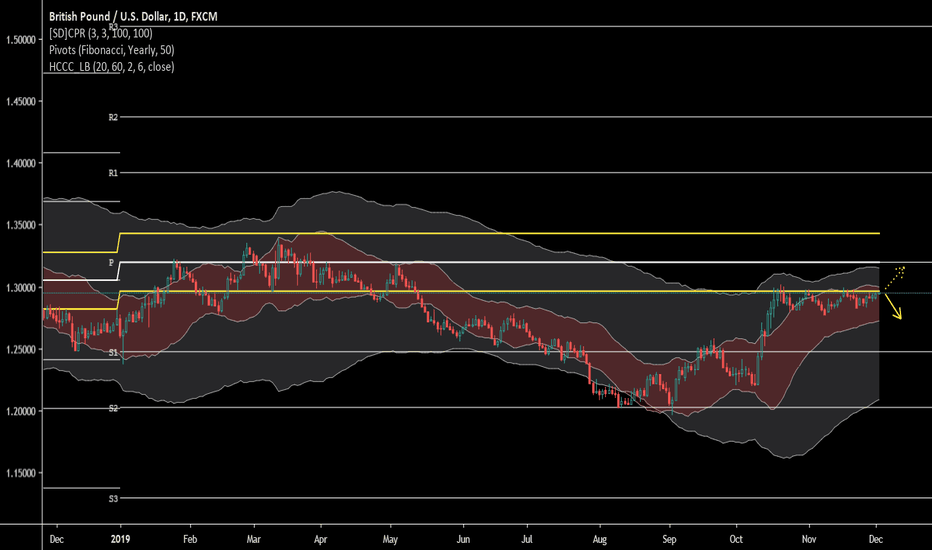Image resolution: width=932 pixels, height=550 pixels.
Task: Click the May label on time axis
Action: click(x=391, y=537)
